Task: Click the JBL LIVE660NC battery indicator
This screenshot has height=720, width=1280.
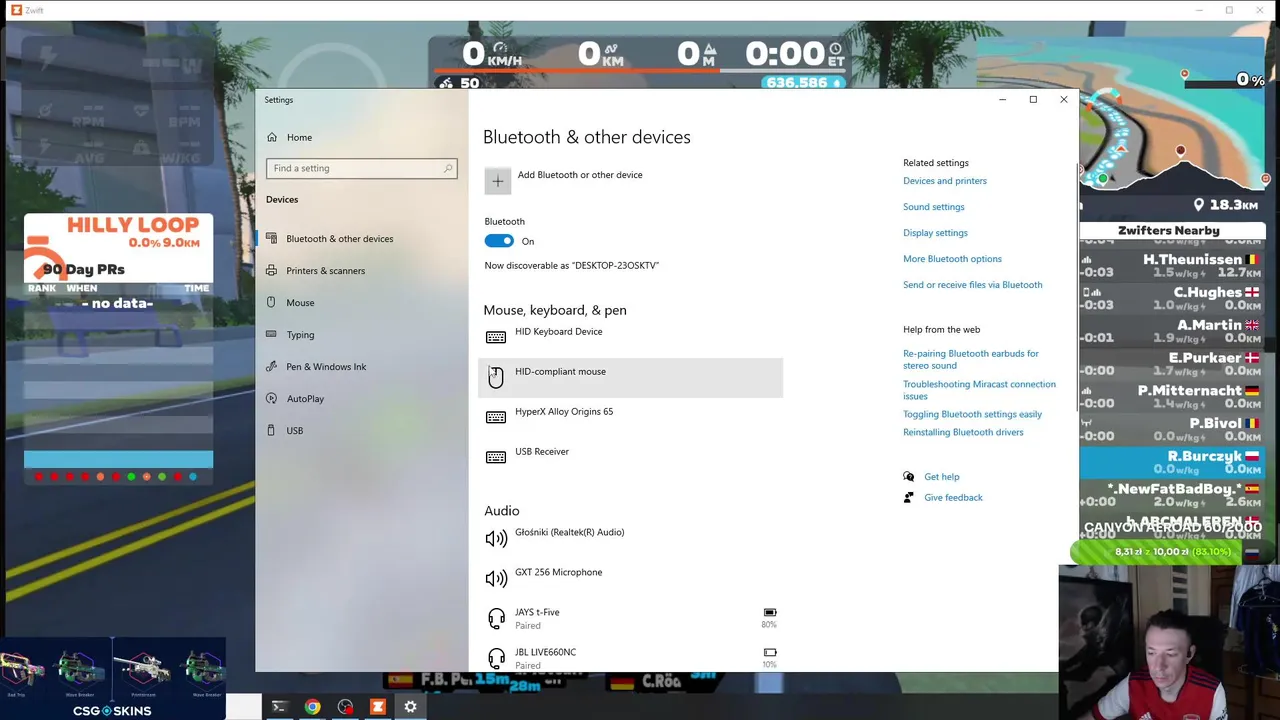Action: tap(769, 658)
